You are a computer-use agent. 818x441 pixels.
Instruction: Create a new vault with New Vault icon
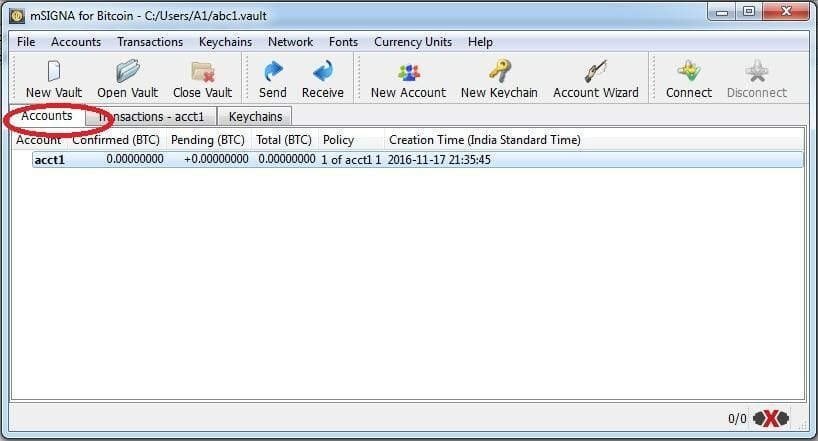coord(54,71)
